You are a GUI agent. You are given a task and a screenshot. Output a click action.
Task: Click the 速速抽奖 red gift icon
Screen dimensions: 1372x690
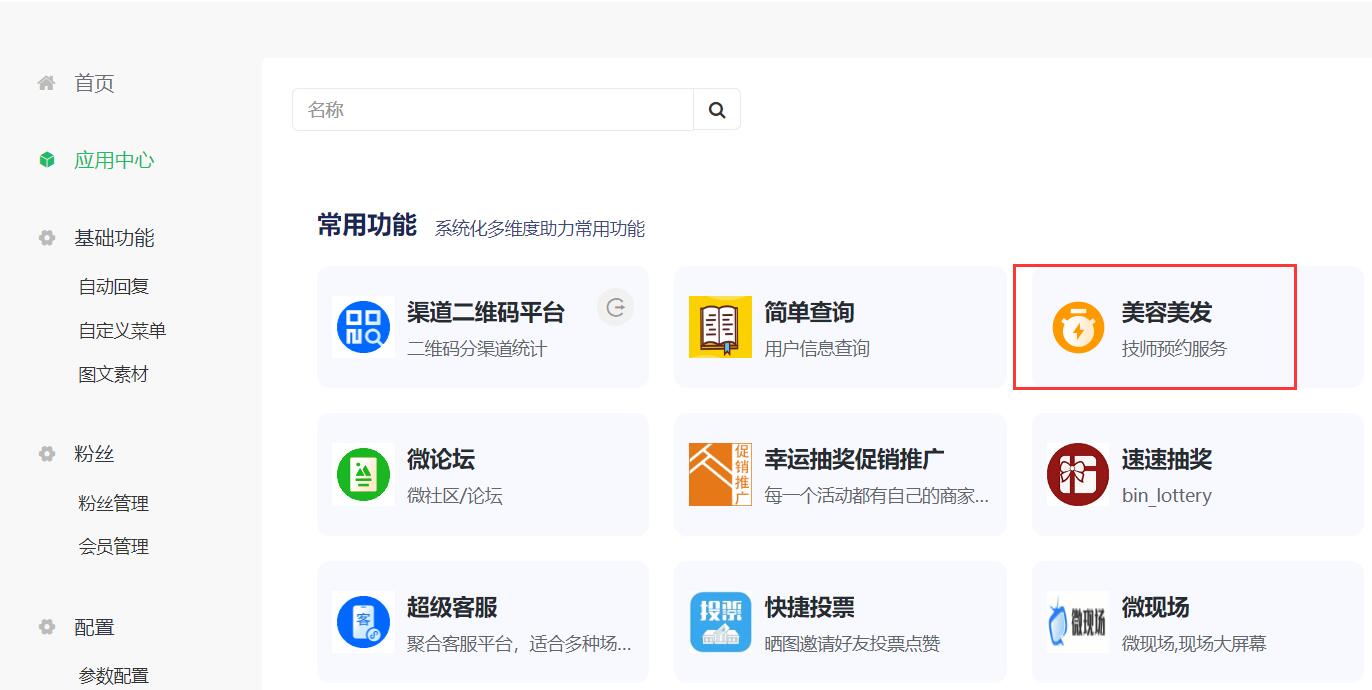[1078, 475]
